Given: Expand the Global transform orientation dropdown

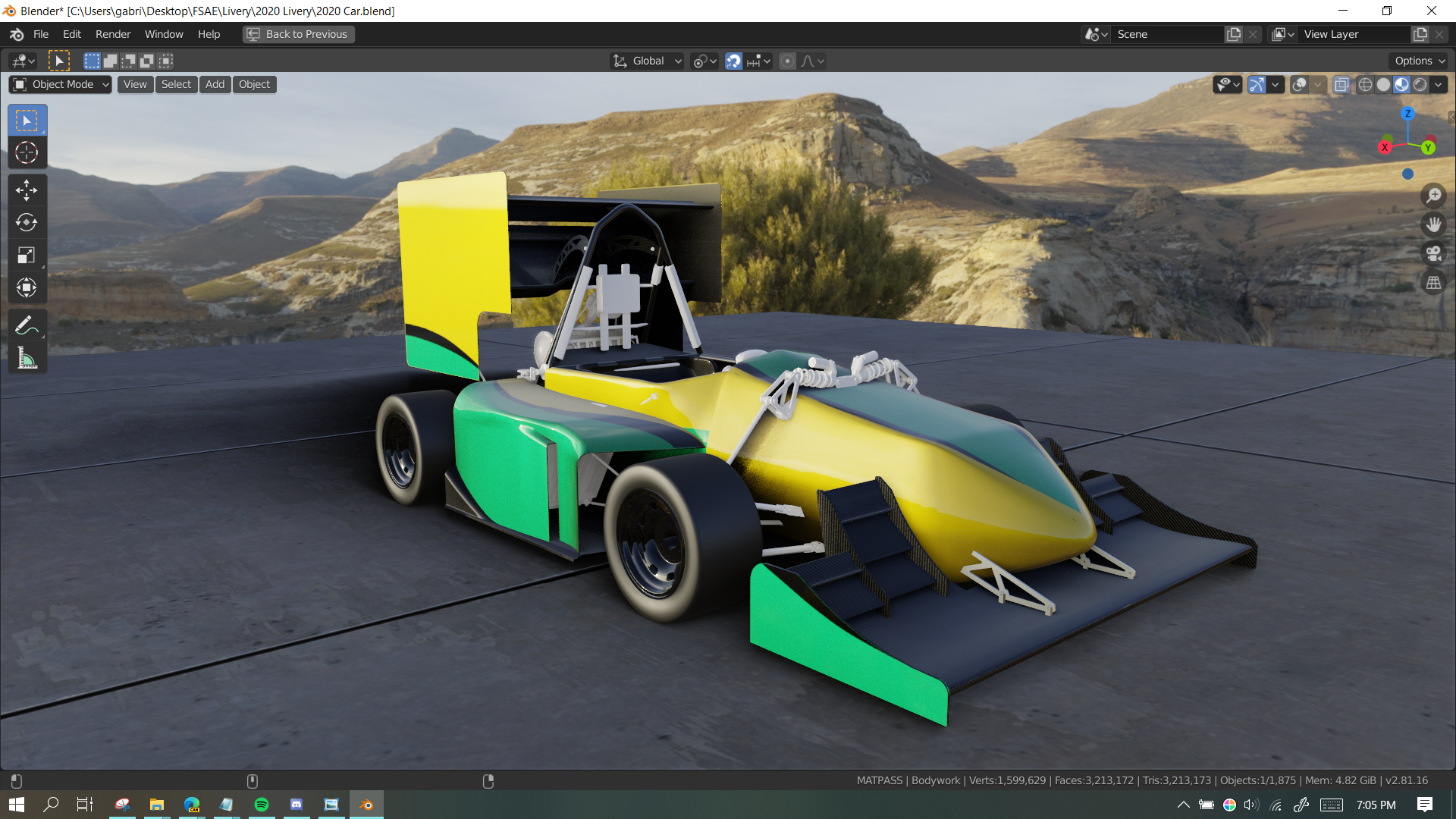Looking at the screenshot, I should pyautogui.click(x=648, y=61).
